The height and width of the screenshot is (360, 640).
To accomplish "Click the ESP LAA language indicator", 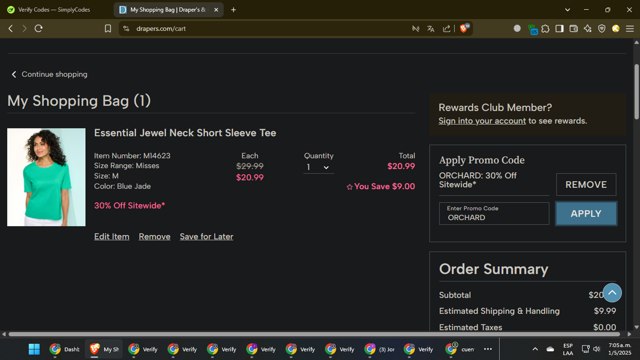I will 568,349.
